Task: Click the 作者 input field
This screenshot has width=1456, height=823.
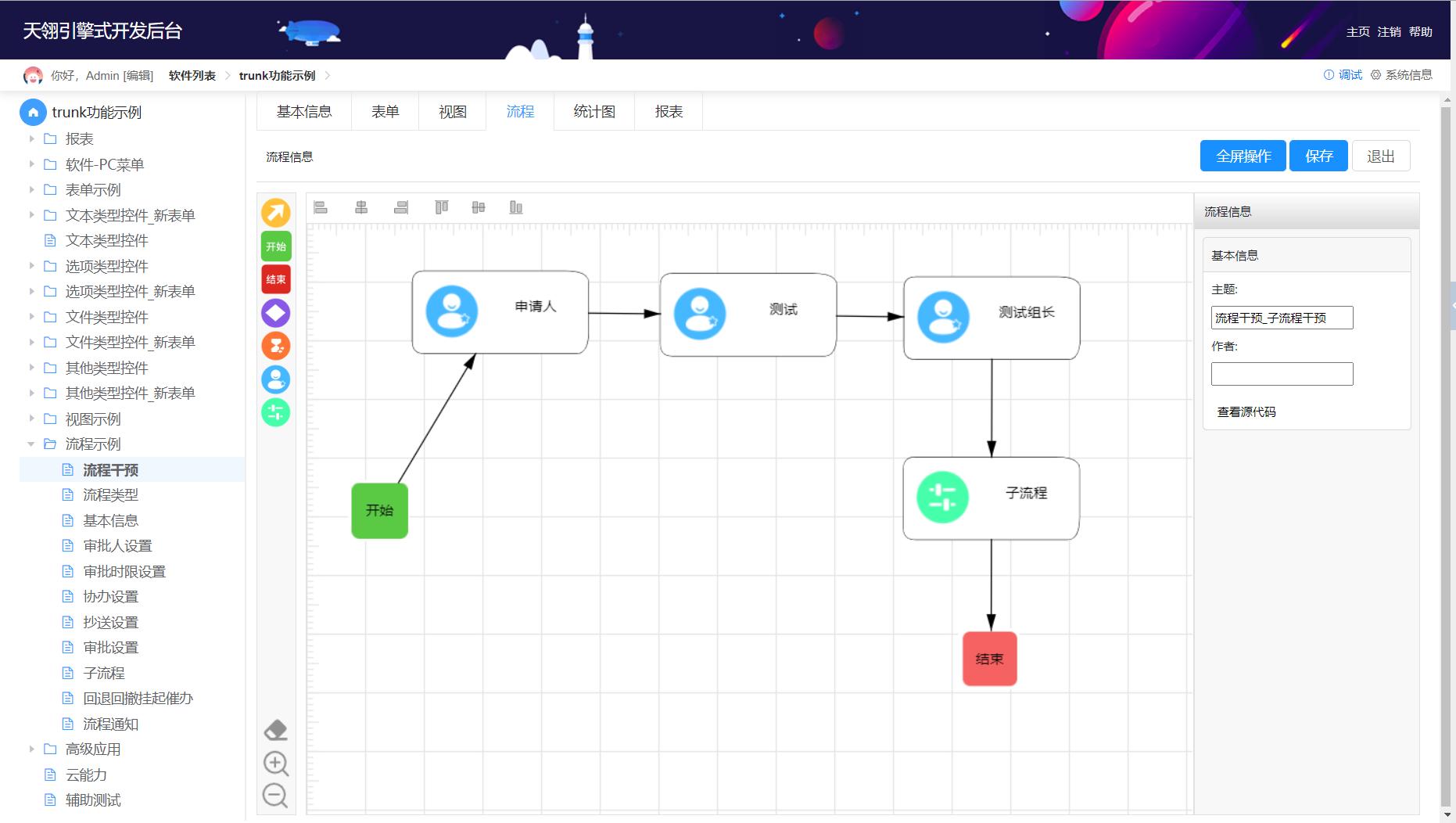Action: click(1282, 374)
